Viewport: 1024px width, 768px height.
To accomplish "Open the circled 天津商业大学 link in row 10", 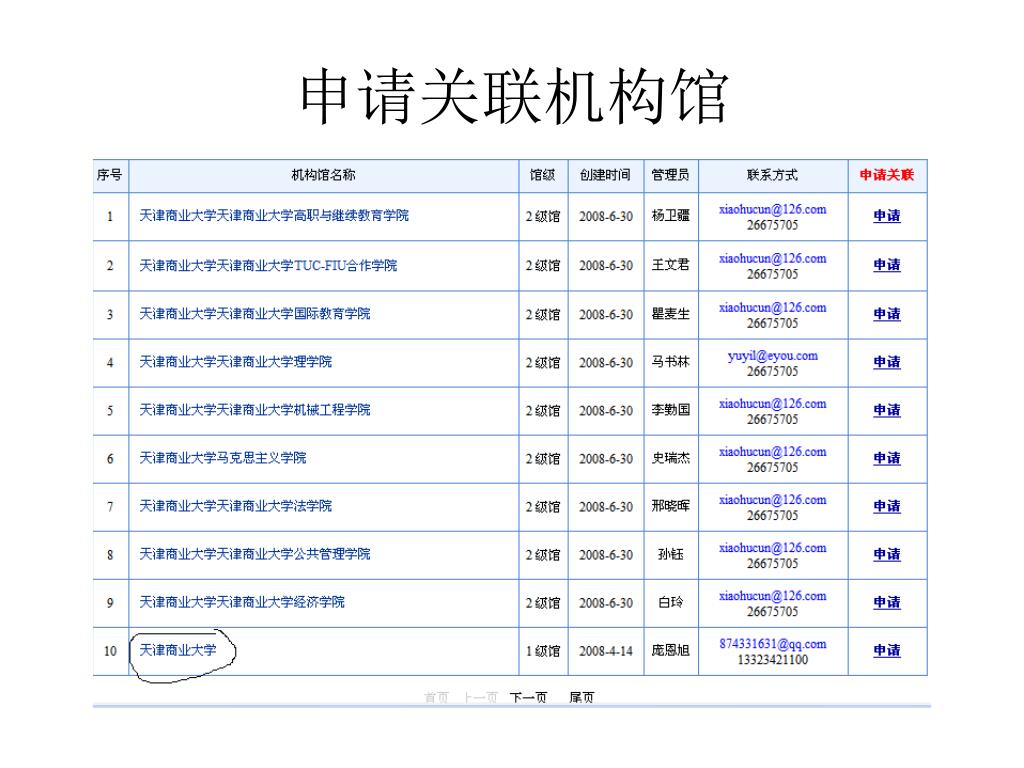I will (x=178, y=650).
